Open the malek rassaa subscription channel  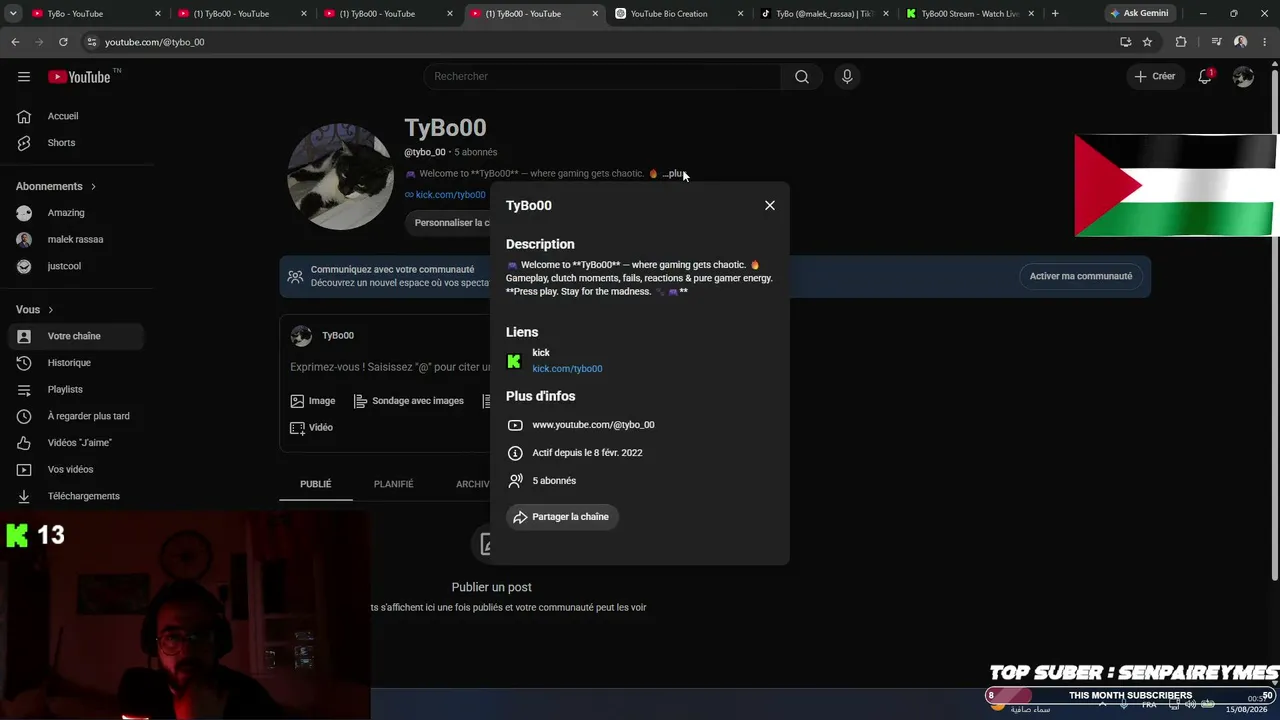[75, 240]
